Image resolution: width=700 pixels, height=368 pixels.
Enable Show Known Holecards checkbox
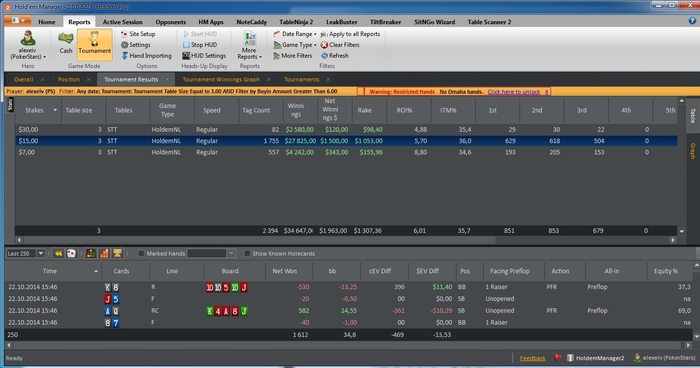tap(247, 254)
